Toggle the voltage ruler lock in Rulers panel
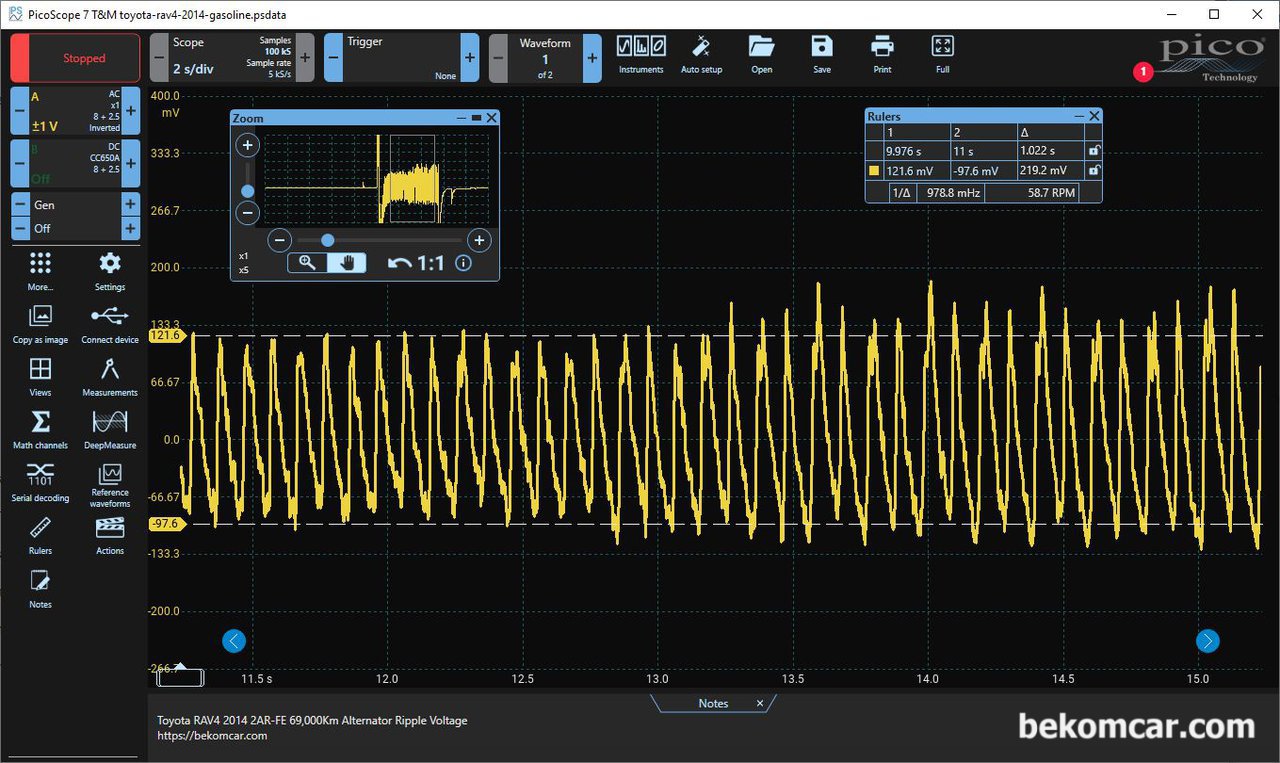 coord(1094,171)
